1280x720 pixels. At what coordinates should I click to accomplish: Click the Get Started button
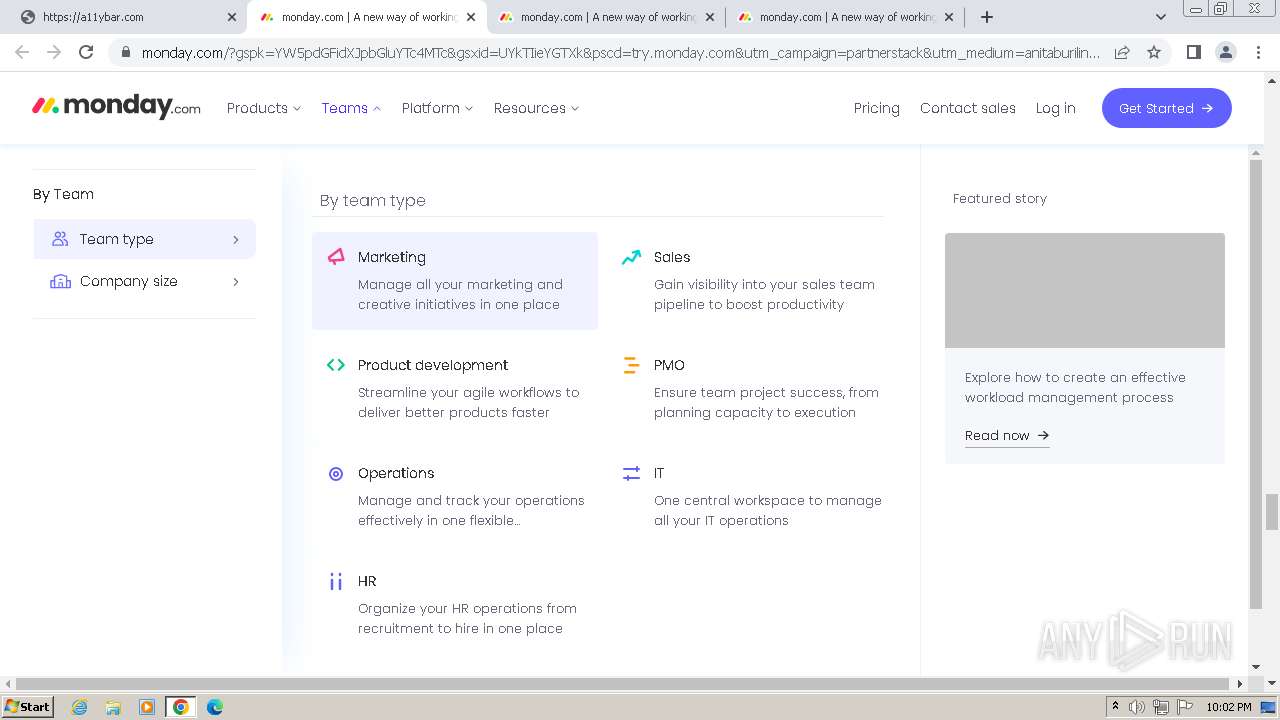pos(1166,108)
